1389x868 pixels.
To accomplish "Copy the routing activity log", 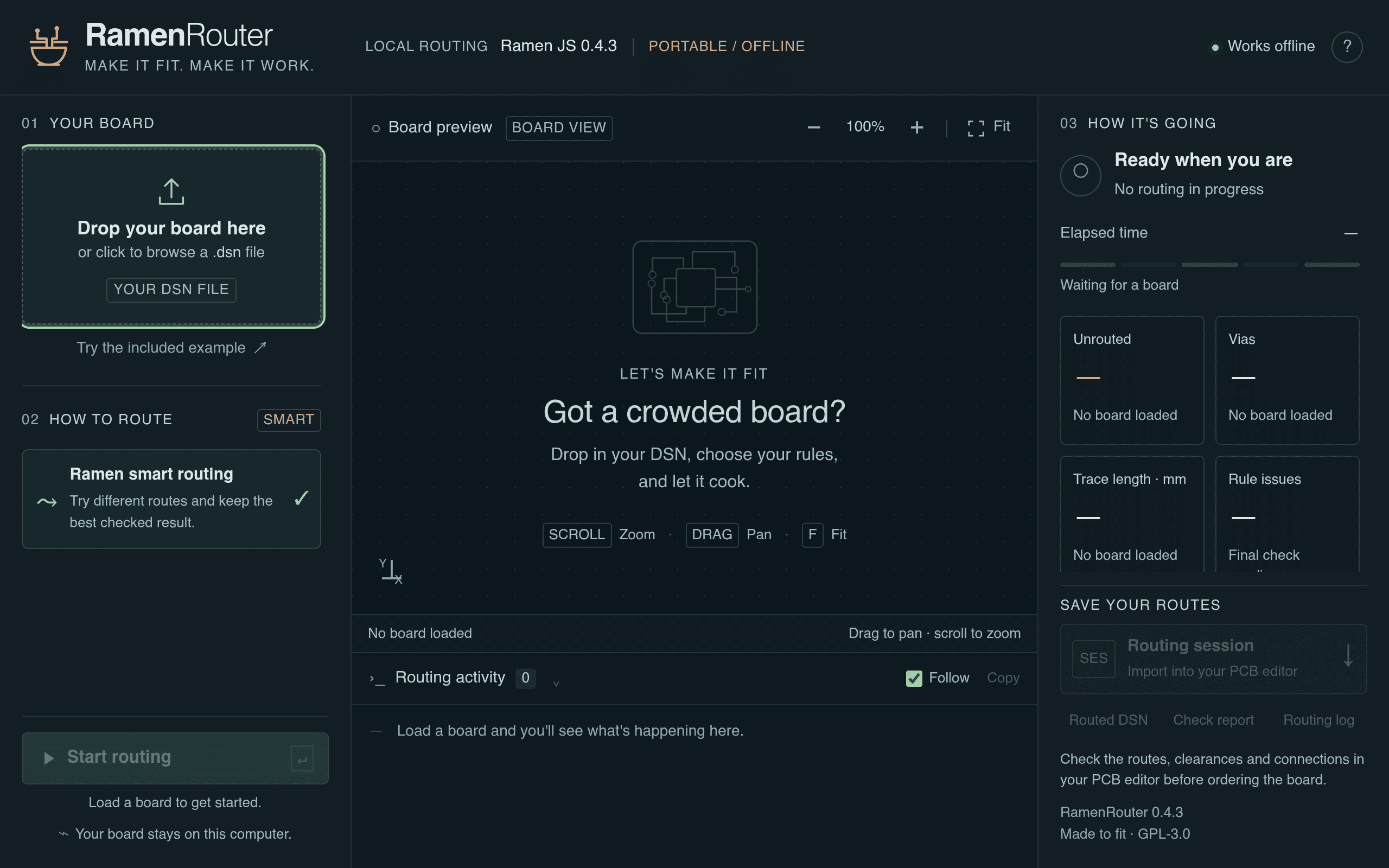I will 1003,678.
